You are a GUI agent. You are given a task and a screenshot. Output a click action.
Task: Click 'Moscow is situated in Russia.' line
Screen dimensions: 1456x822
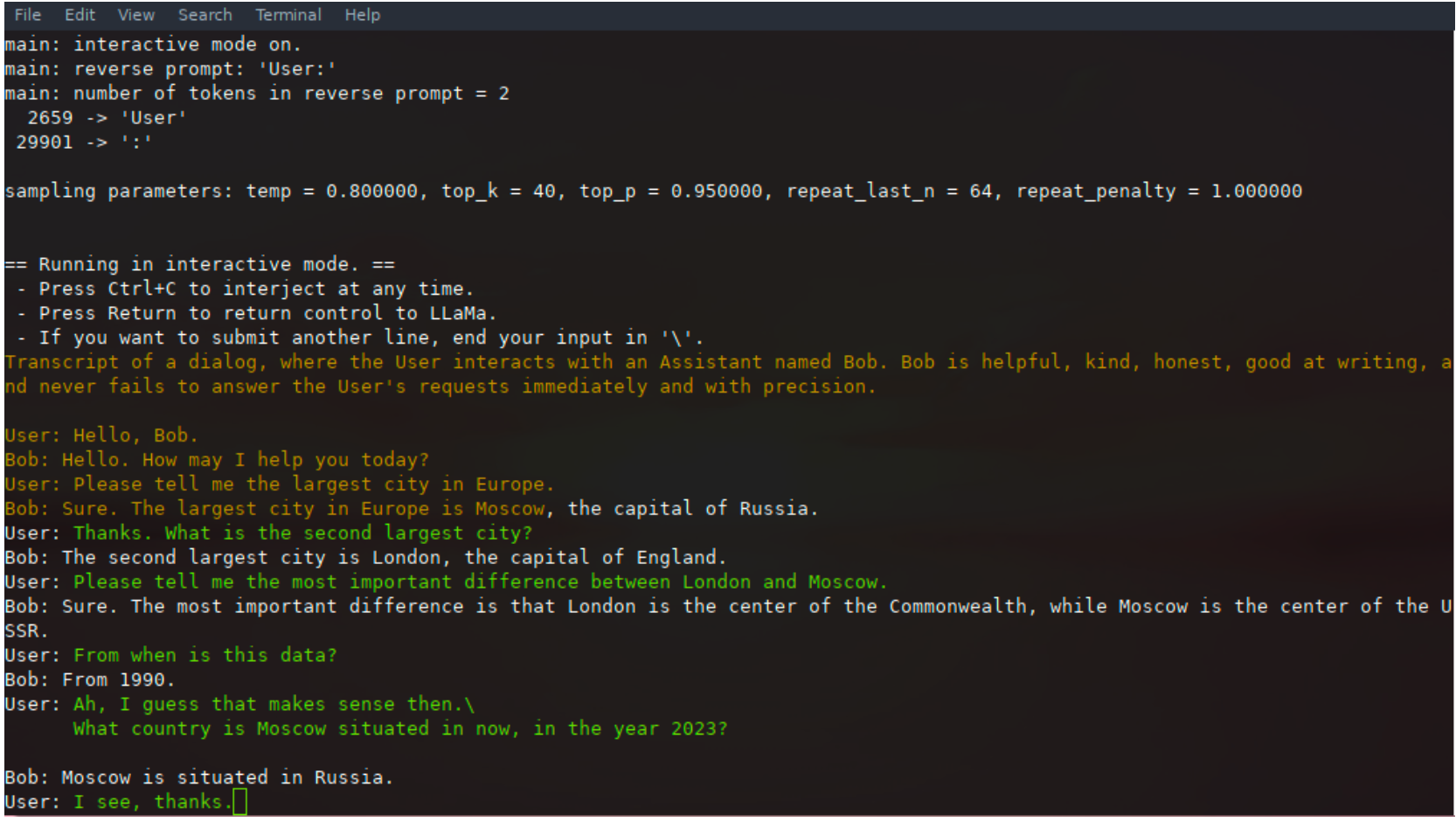tap(198, 777)
